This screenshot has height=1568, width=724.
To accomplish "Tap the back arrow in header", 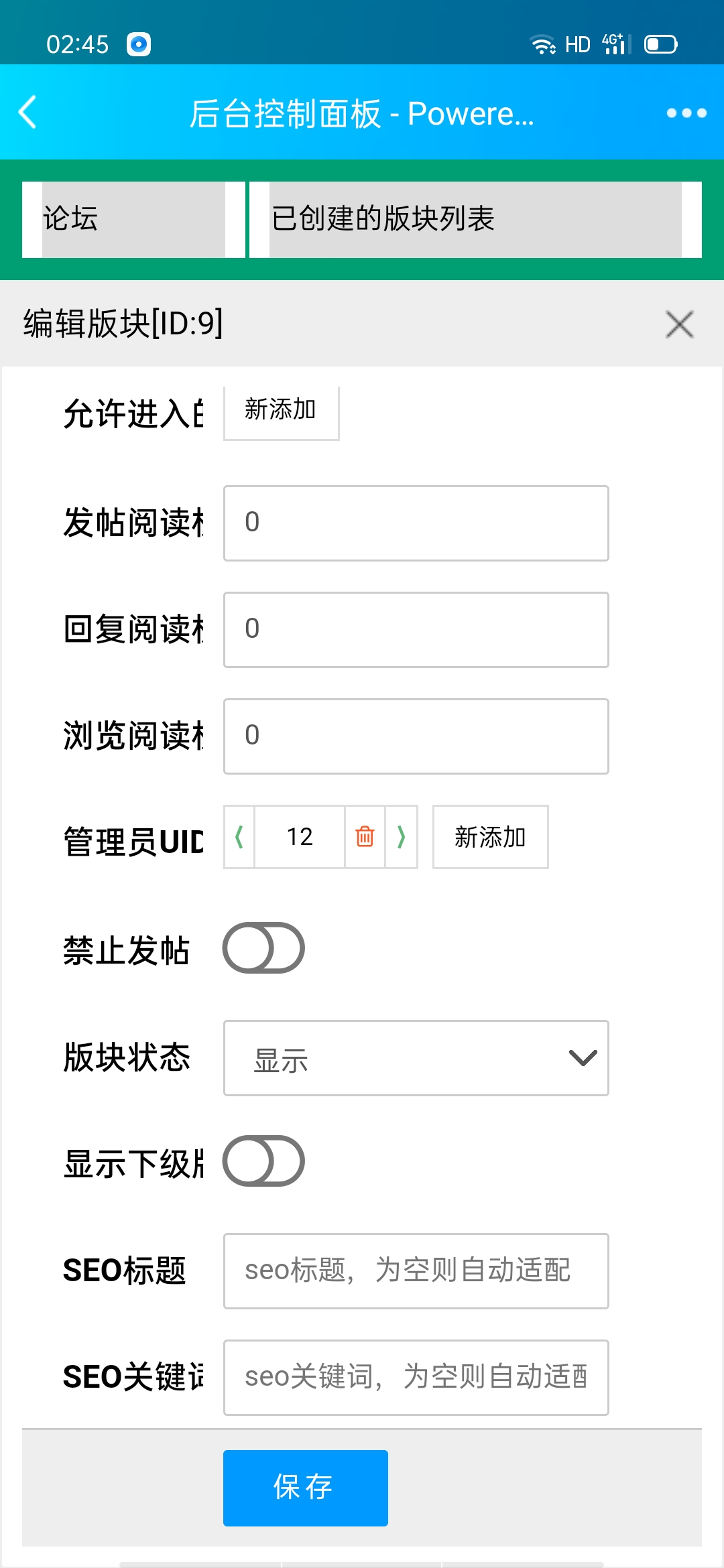I will click(28, 113).
